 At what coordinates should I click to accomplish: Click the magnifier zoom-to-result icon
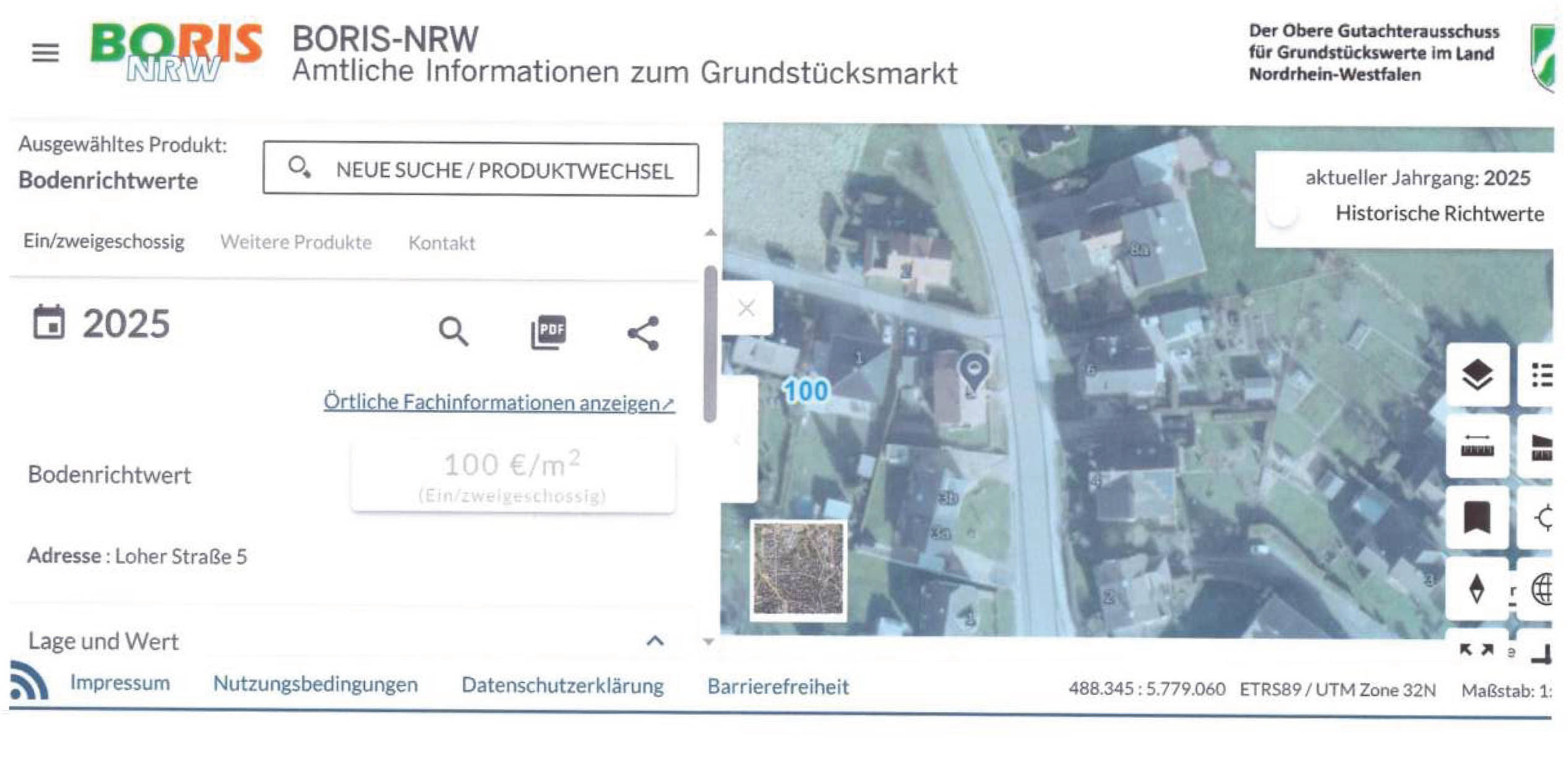(x=454, y=332)
